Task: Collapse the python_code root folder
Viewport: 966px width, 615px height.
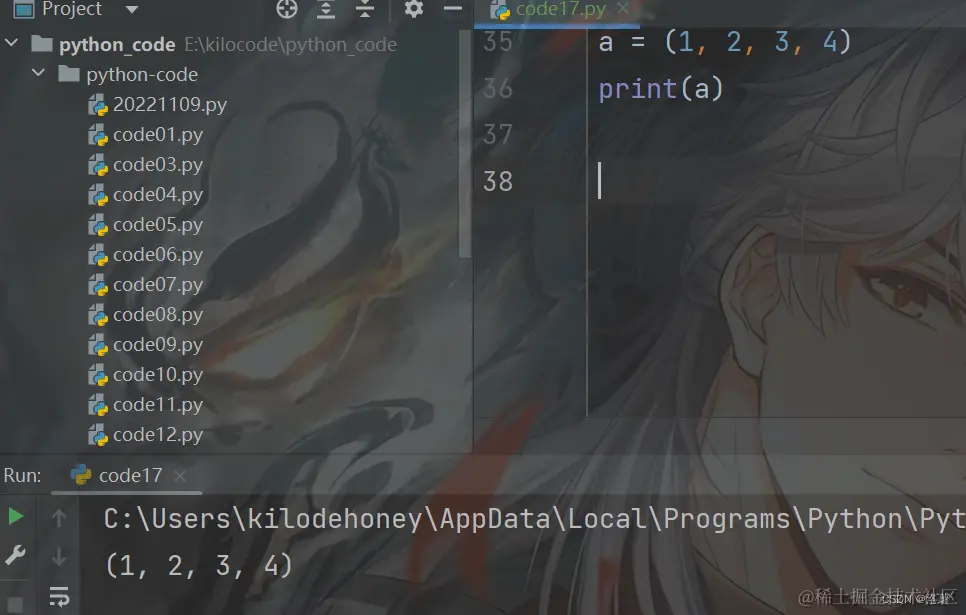Action: [12, 43]
